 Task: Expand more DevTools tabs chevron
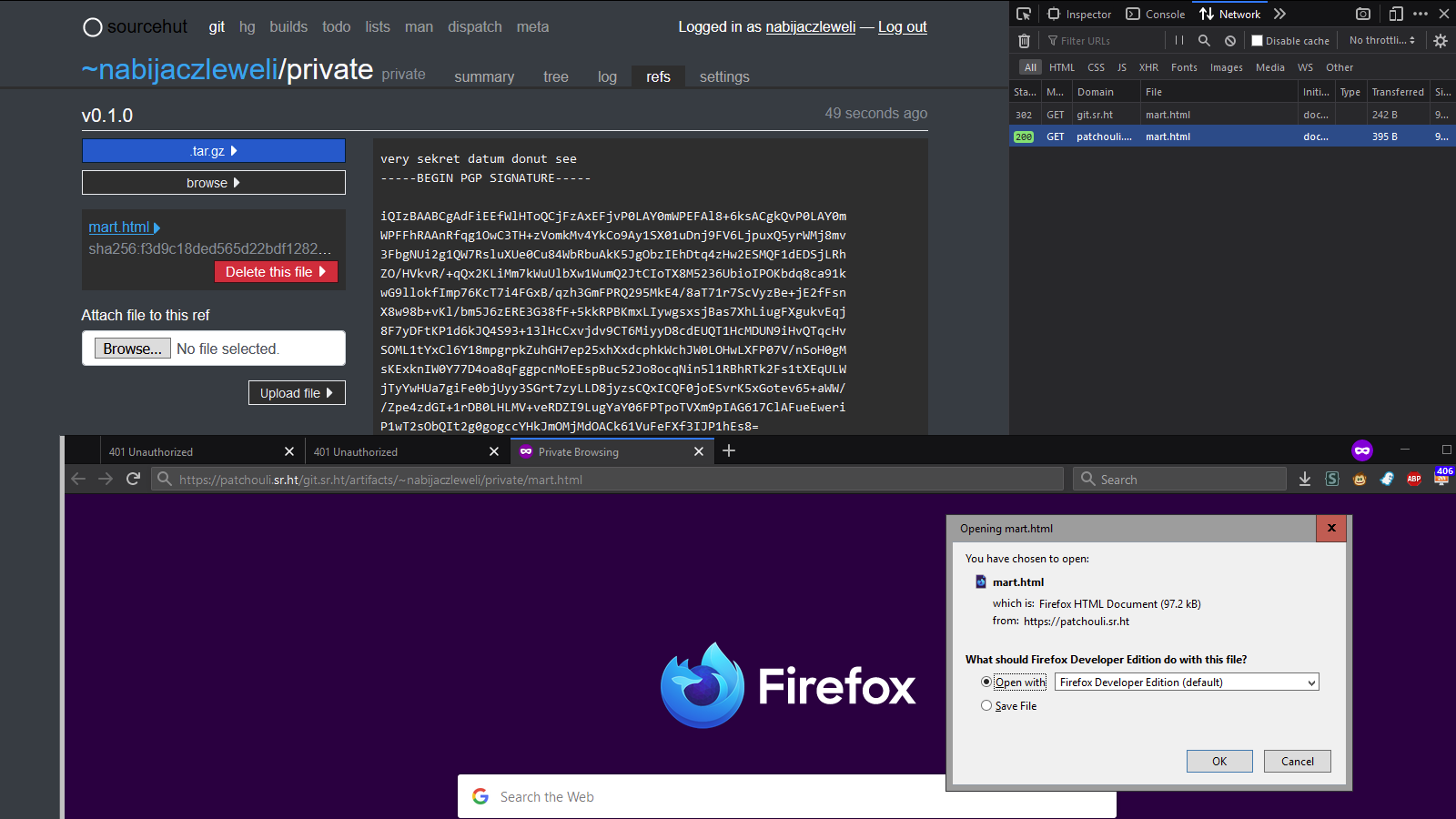click(1280, 14)
